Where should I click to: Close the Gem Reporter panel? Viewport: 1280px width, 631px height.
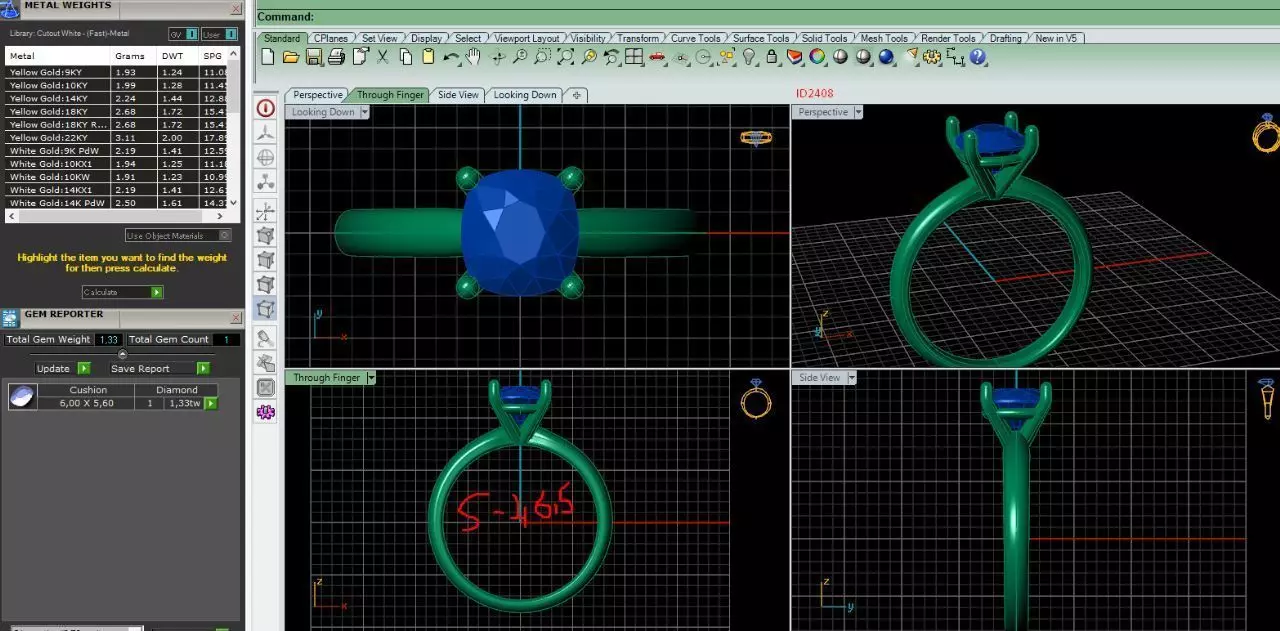pyautogui.click(x=236, y=318)
